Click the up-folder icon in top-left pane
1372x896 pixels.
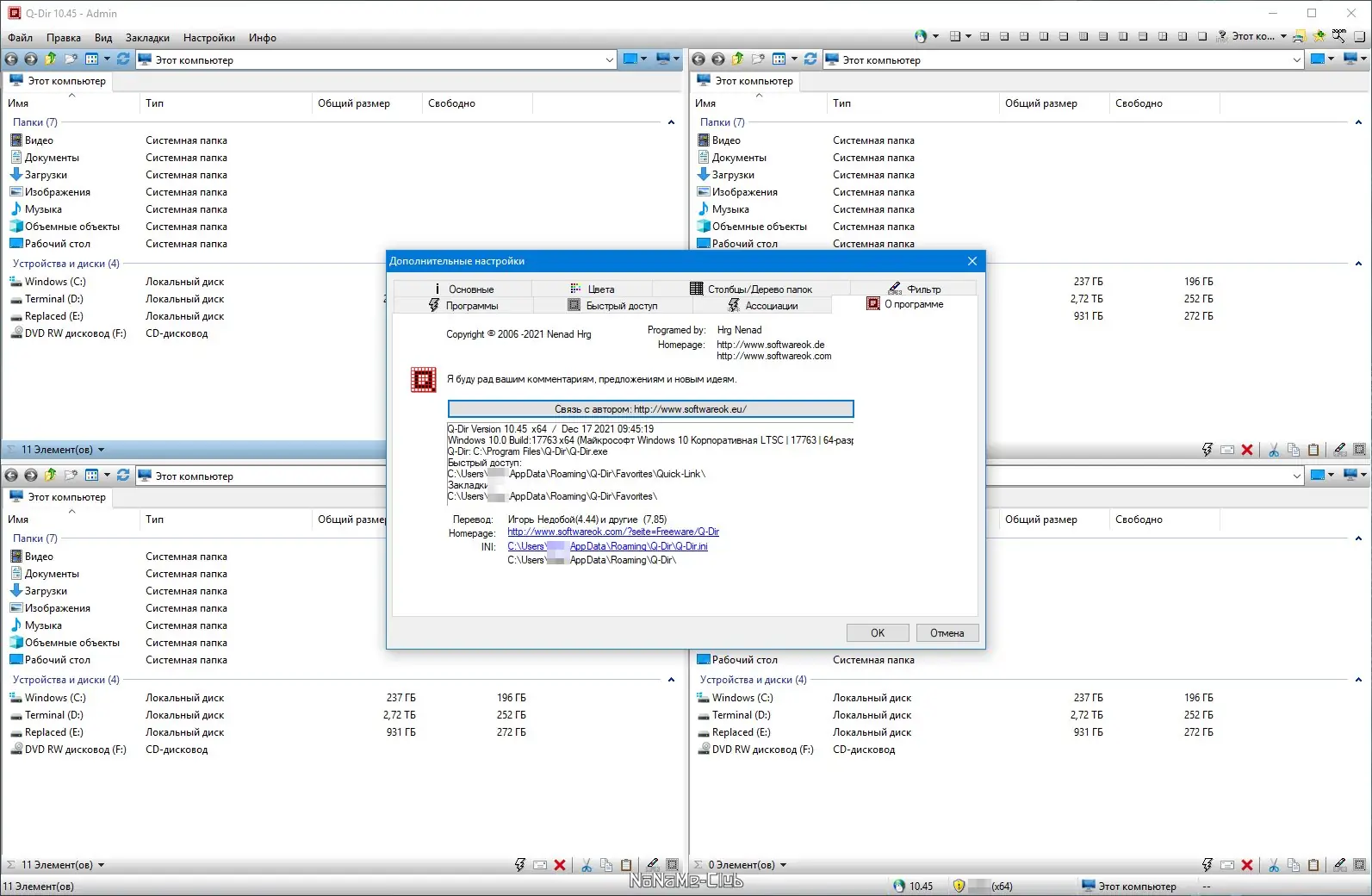50,59
